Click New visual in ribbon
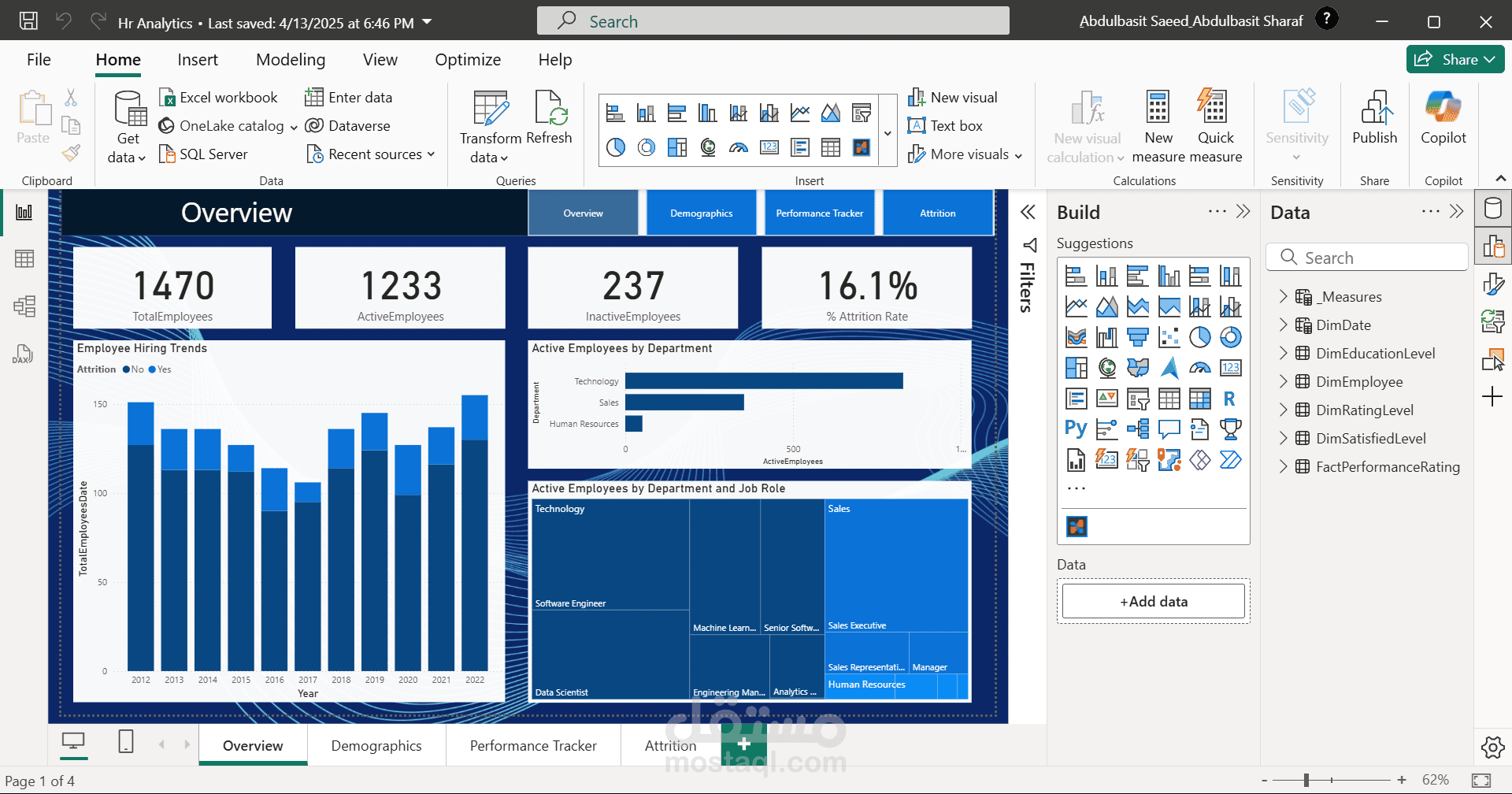The image size is (1512, 794). coord(953,98)
